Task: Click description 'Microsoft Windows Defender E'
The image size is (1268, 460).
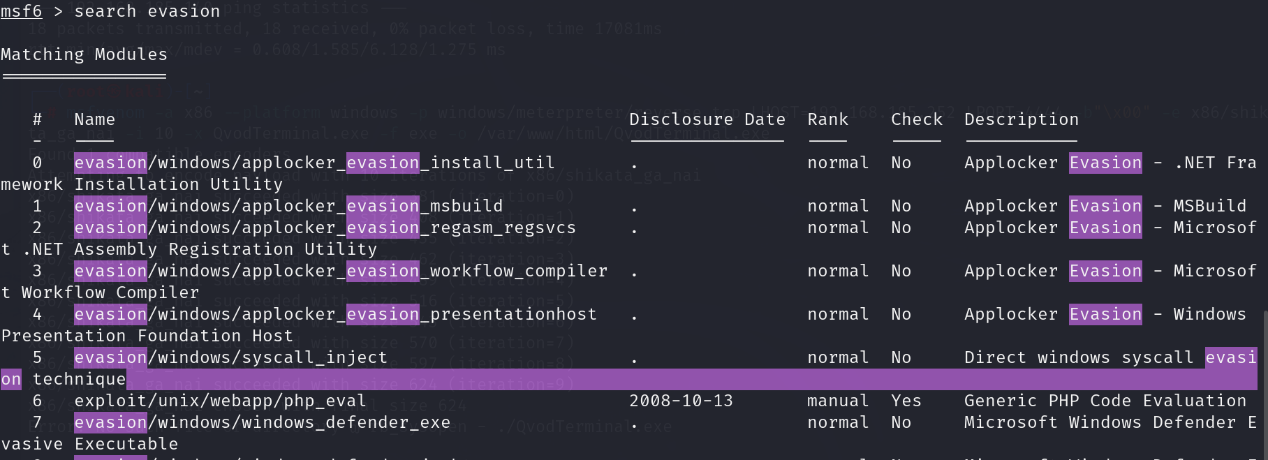Action: [1111, 422]
